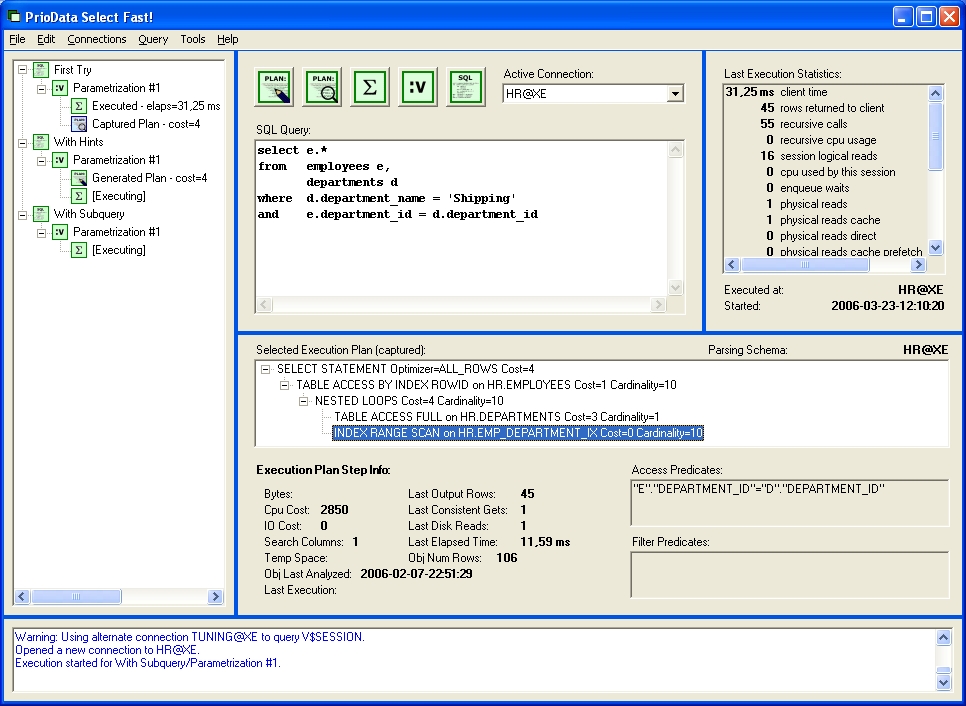
Task: Click 'Execution started for With Subquery' log line
Action: (x=147, y=663)
